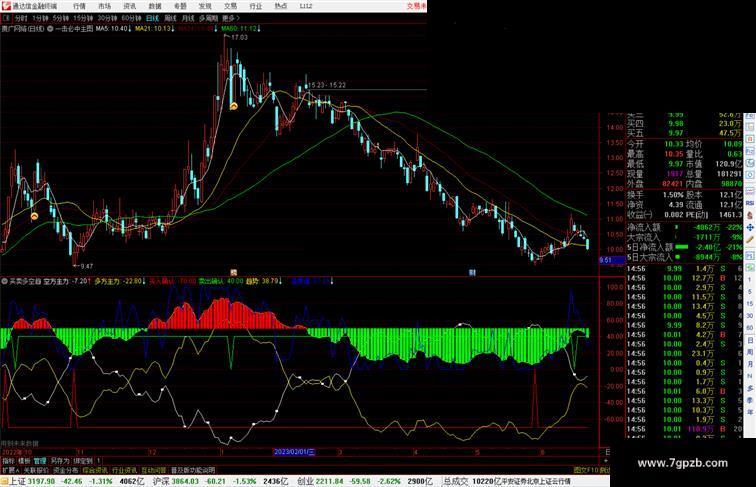Screen dimensions: 756x487
Task: Click the 另存为 button
Action: [x=60, y=461]
